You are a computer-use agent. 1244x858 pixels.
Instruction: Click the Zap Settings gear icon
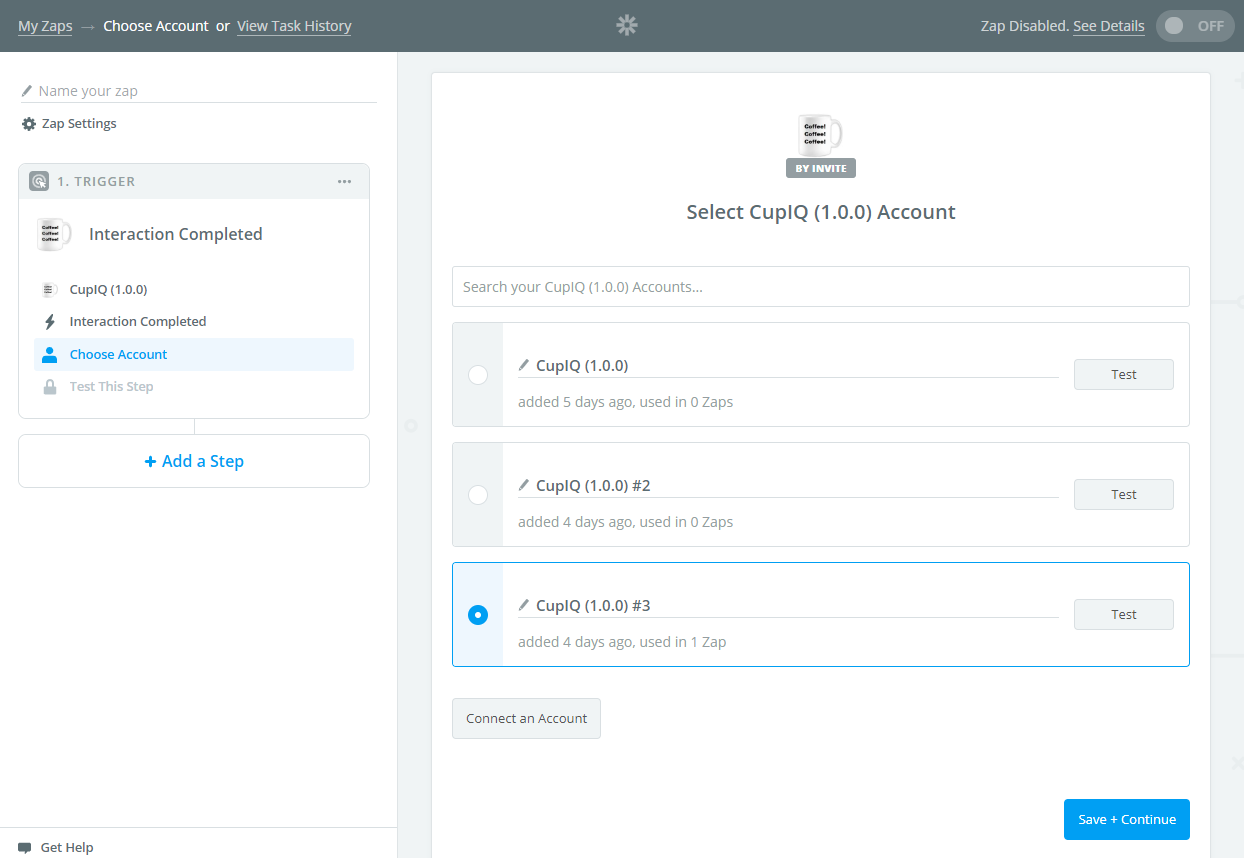point(29,124)
